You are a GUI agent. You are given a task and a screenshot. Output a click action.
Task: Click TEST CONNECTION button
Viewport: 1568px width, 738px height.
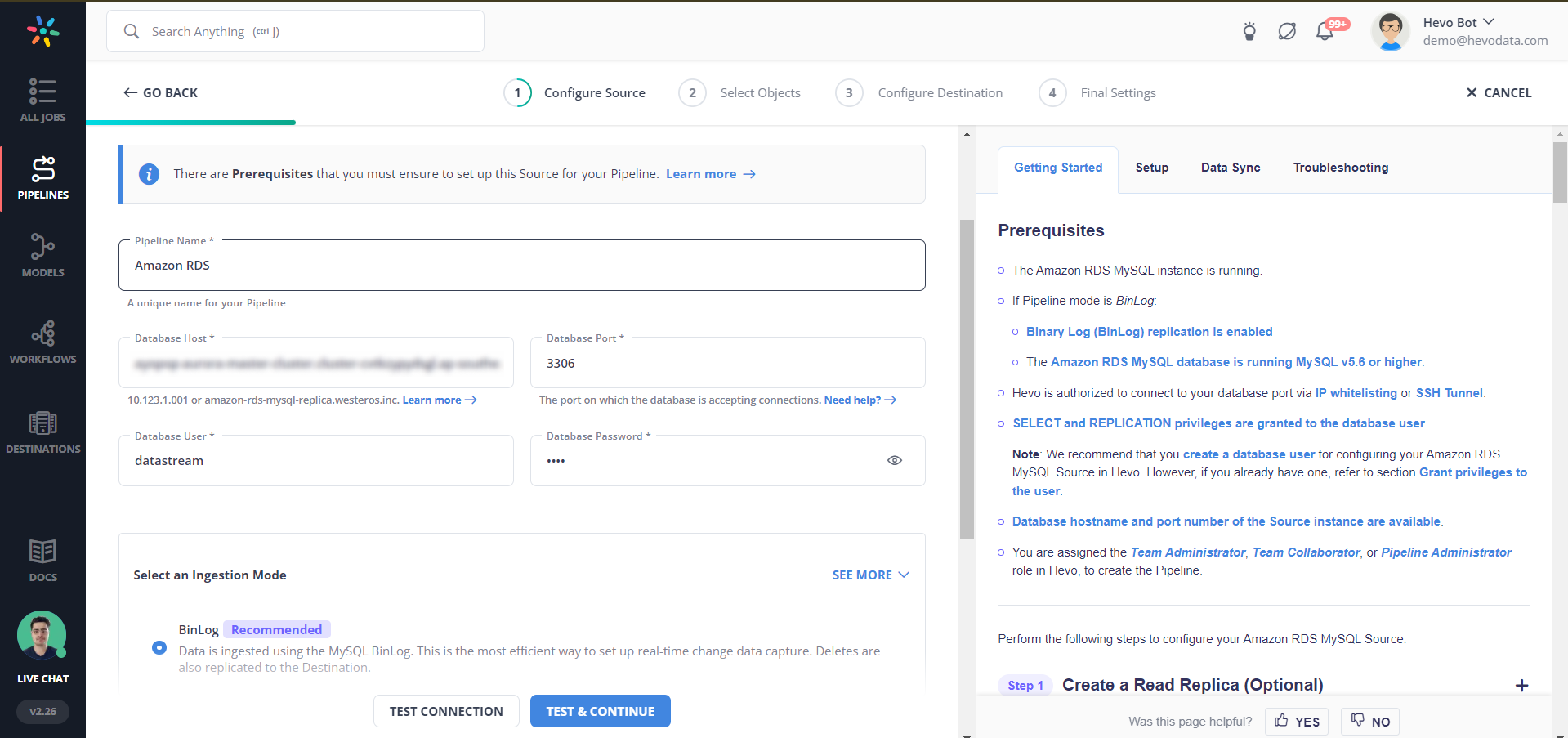coord(446,711)
